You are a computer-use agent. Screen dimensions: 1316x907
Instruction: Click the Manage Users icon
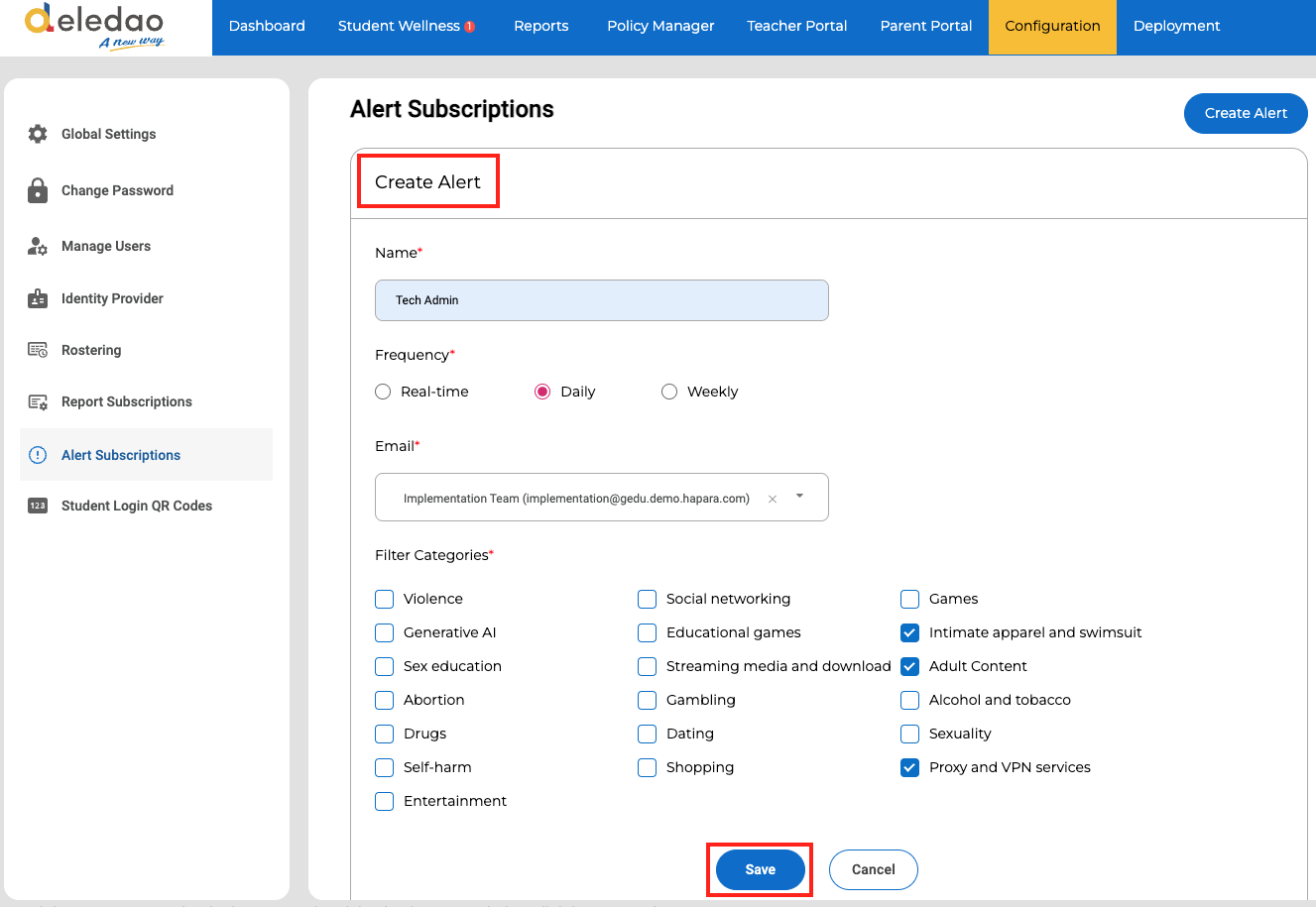pyautogui.click(x=38, y=246)
